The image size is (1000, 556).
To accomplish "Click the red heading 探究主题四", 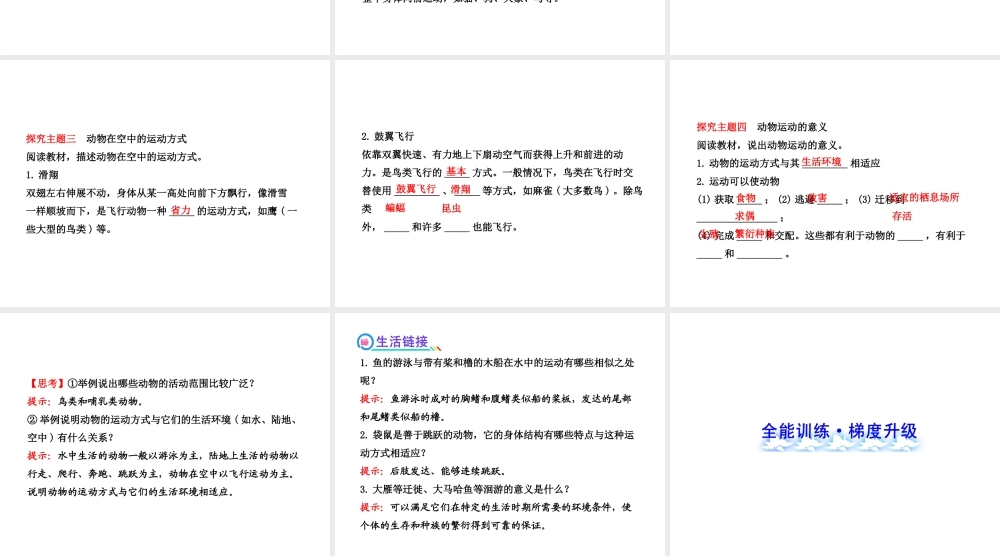I will click(x=721, y=127).
